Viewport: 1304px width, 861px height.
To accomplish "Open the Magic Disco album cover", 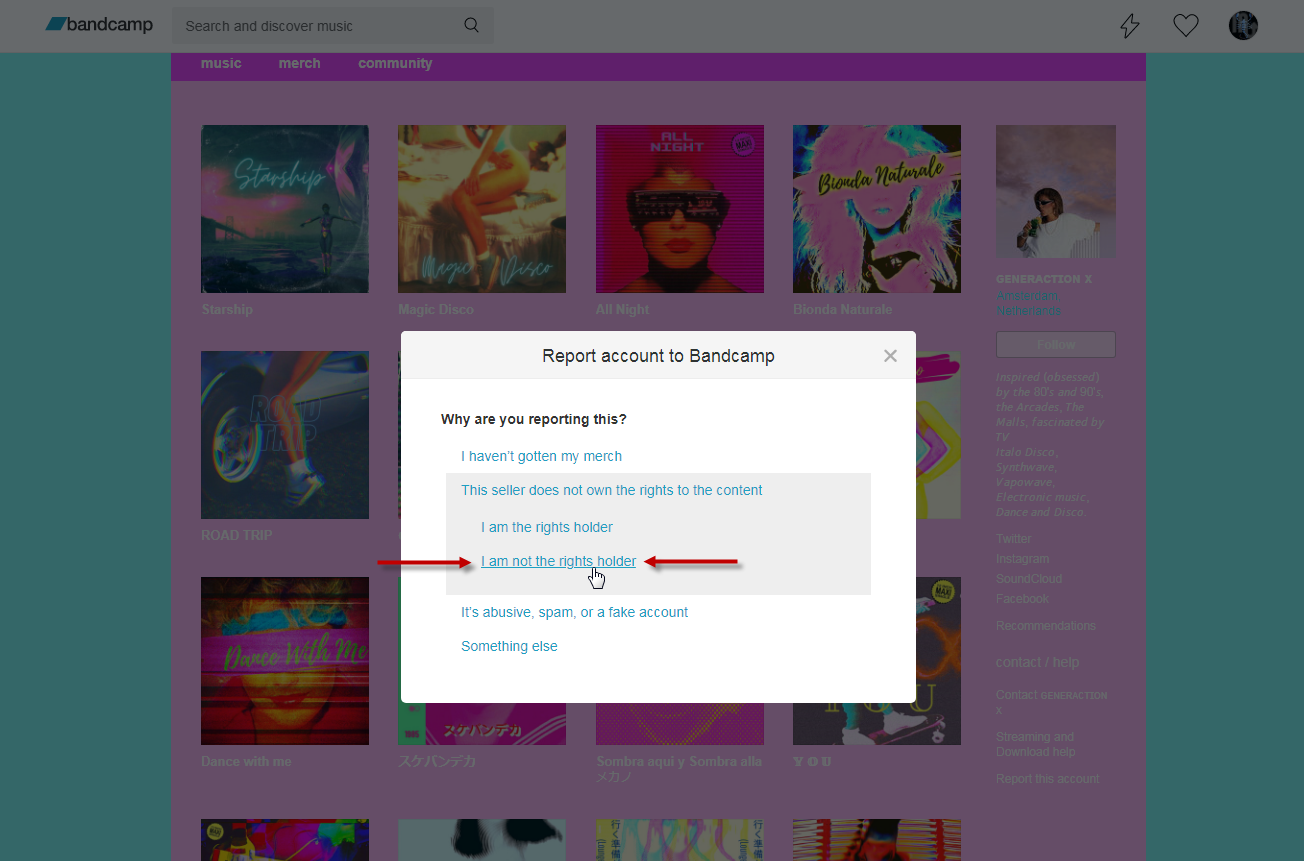I will tap(482, 209).
